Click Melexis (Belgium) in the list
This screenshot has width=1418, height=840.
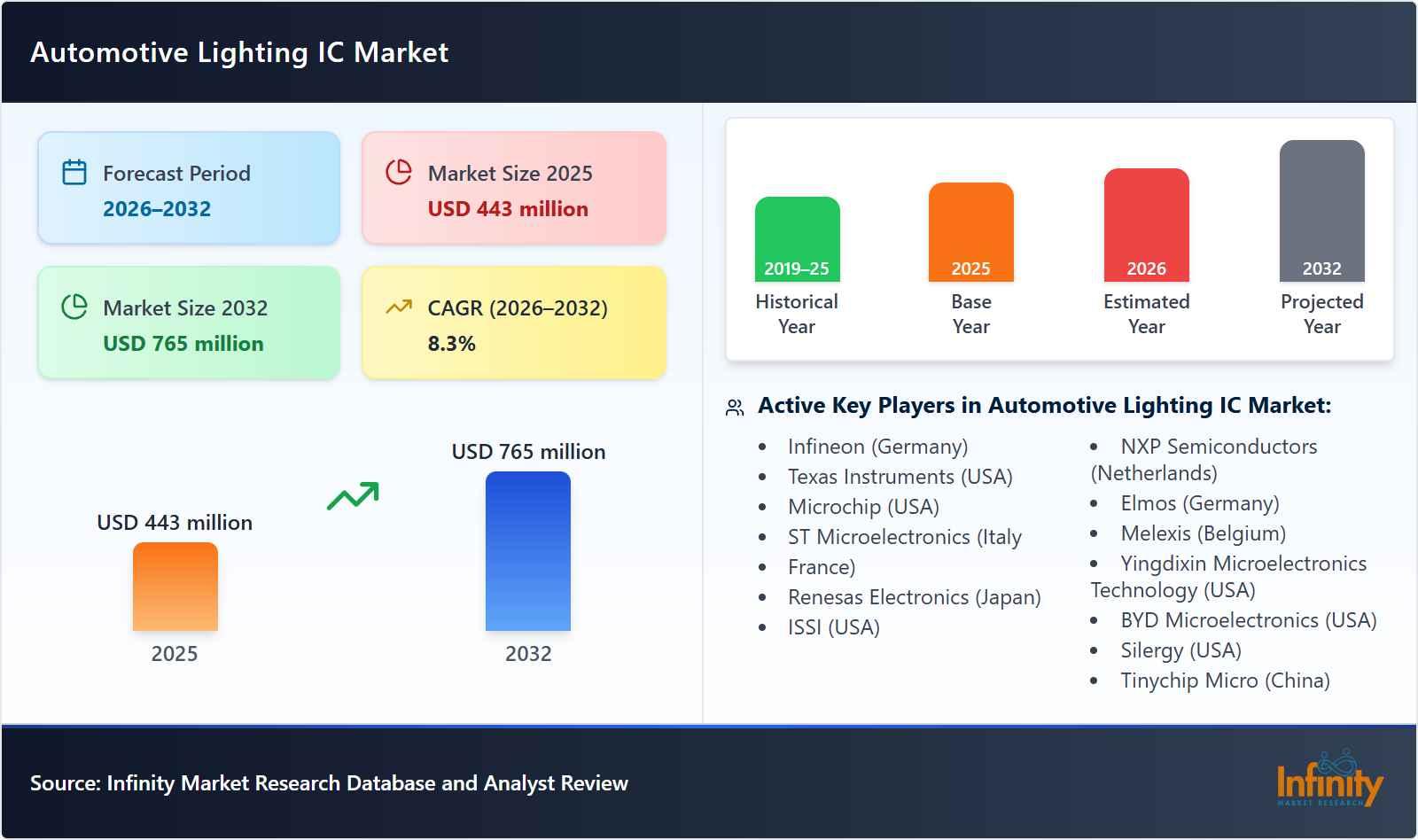coord(1203,533)
